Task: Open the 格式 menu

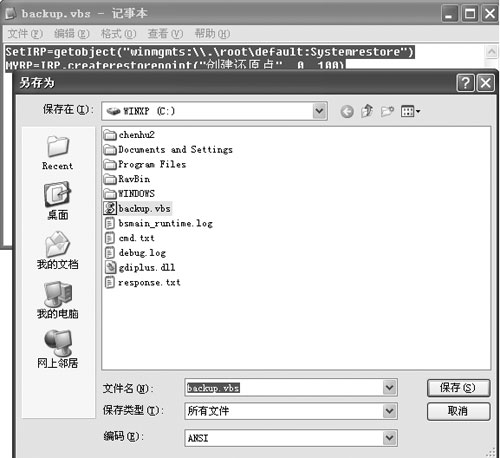Action: [x=118, y=34]
